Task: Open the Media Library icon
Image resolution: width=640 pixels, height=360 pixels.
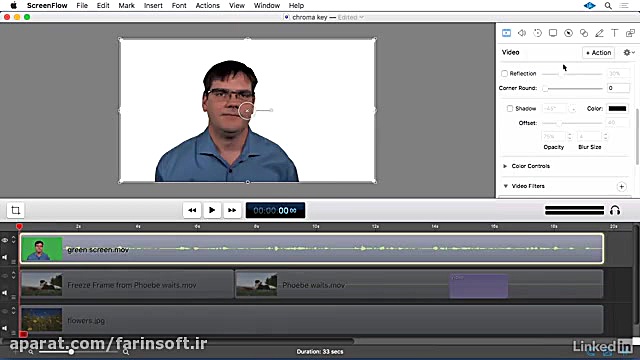Action: click(x=630, y=33)
